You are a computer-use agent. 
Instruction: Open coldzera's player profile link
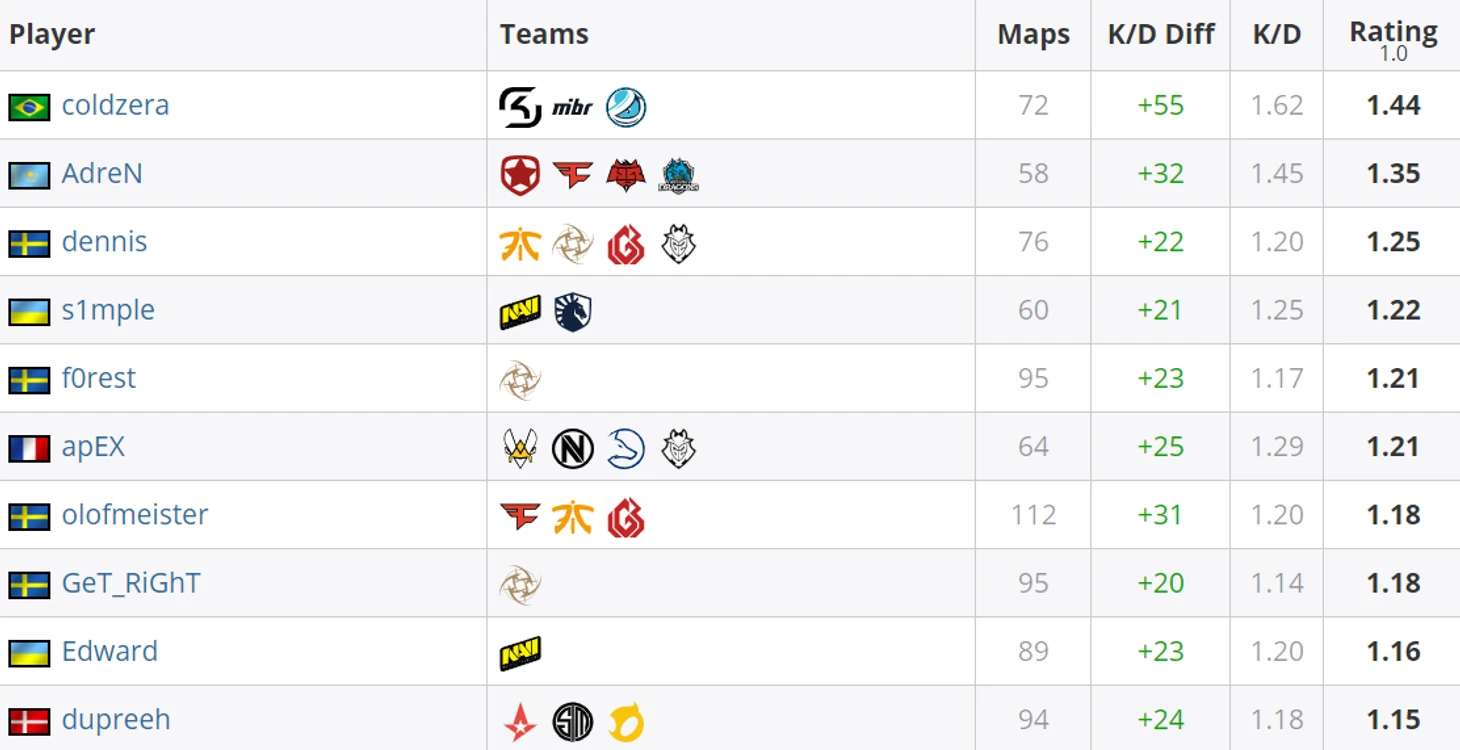click(x=115, y=105)
